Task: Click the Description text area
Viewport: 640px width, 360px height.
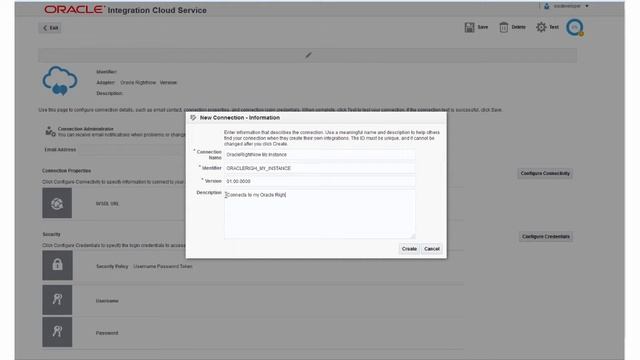Action: click(320, 214)
